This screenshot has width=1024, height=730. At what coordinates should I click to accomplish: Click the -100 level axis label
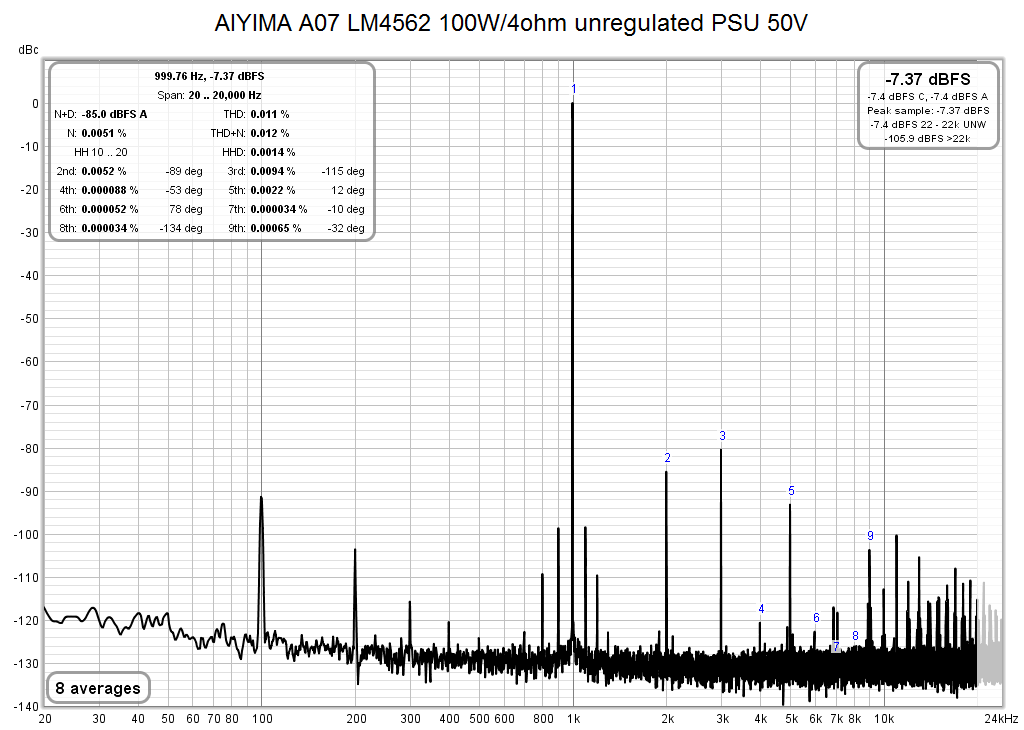26,535
